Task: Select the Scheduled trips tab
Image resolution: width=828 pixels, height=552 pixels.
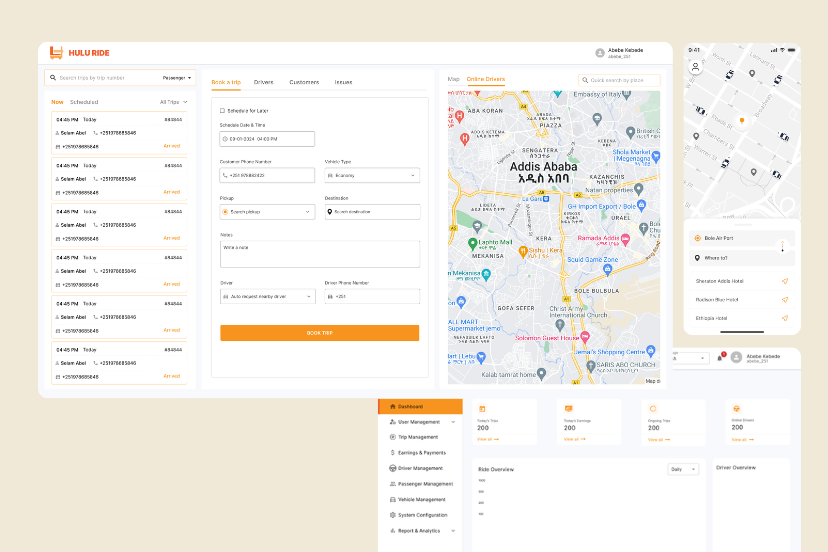Action: pos(84,102)
